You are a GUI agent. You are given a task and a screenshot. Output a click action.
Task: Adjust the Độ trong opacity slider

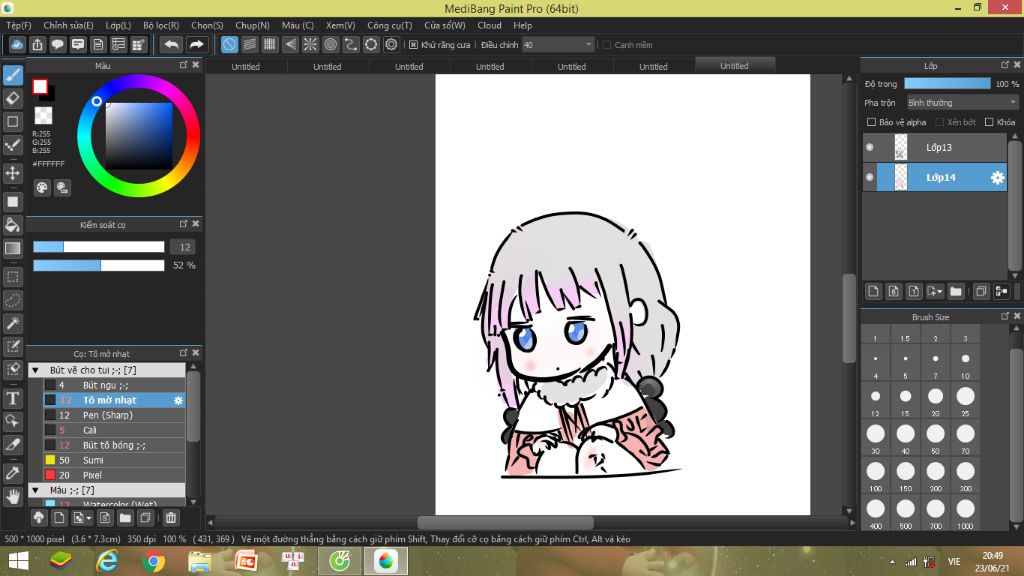[947, 84]
